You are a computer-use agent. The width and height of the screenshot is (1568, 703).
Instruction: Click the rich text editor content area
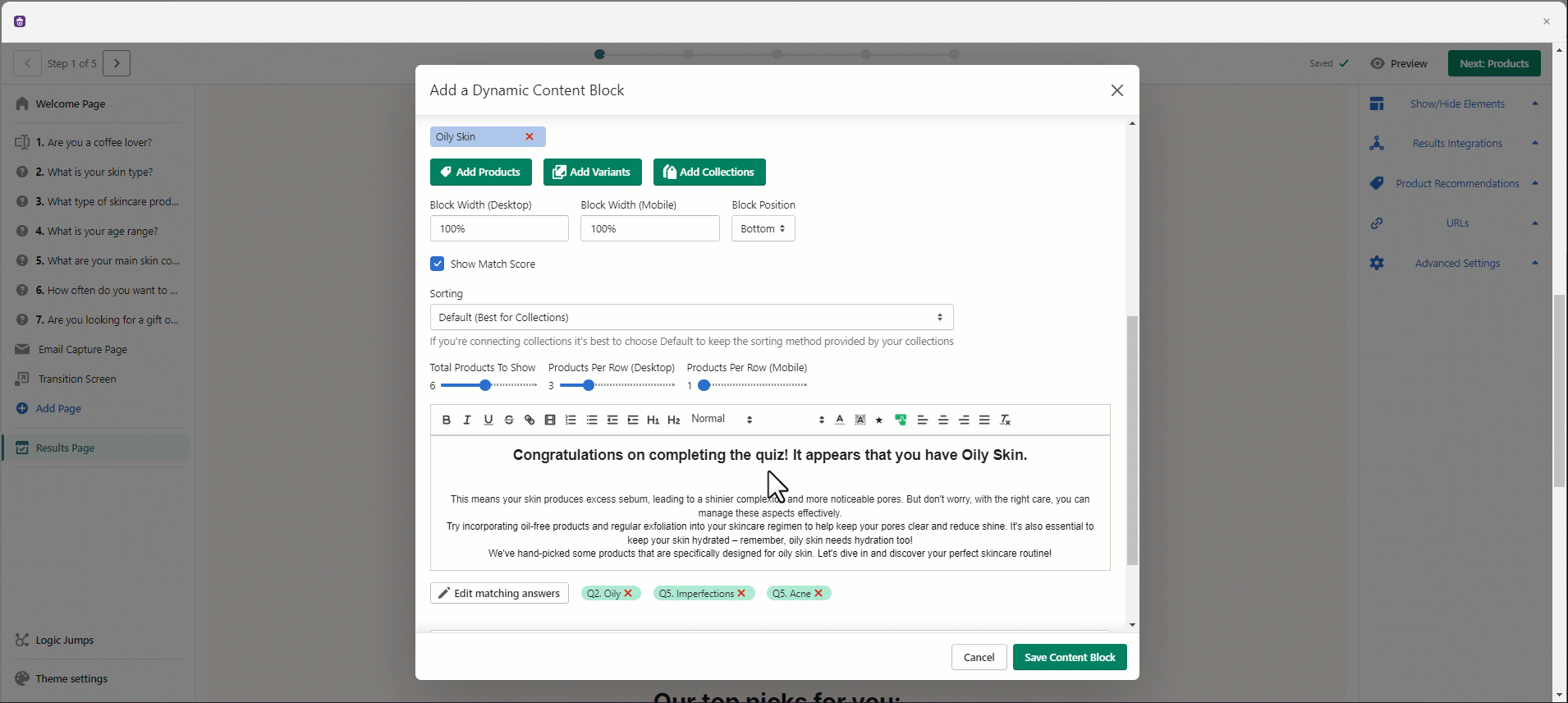tap(770, 503)
